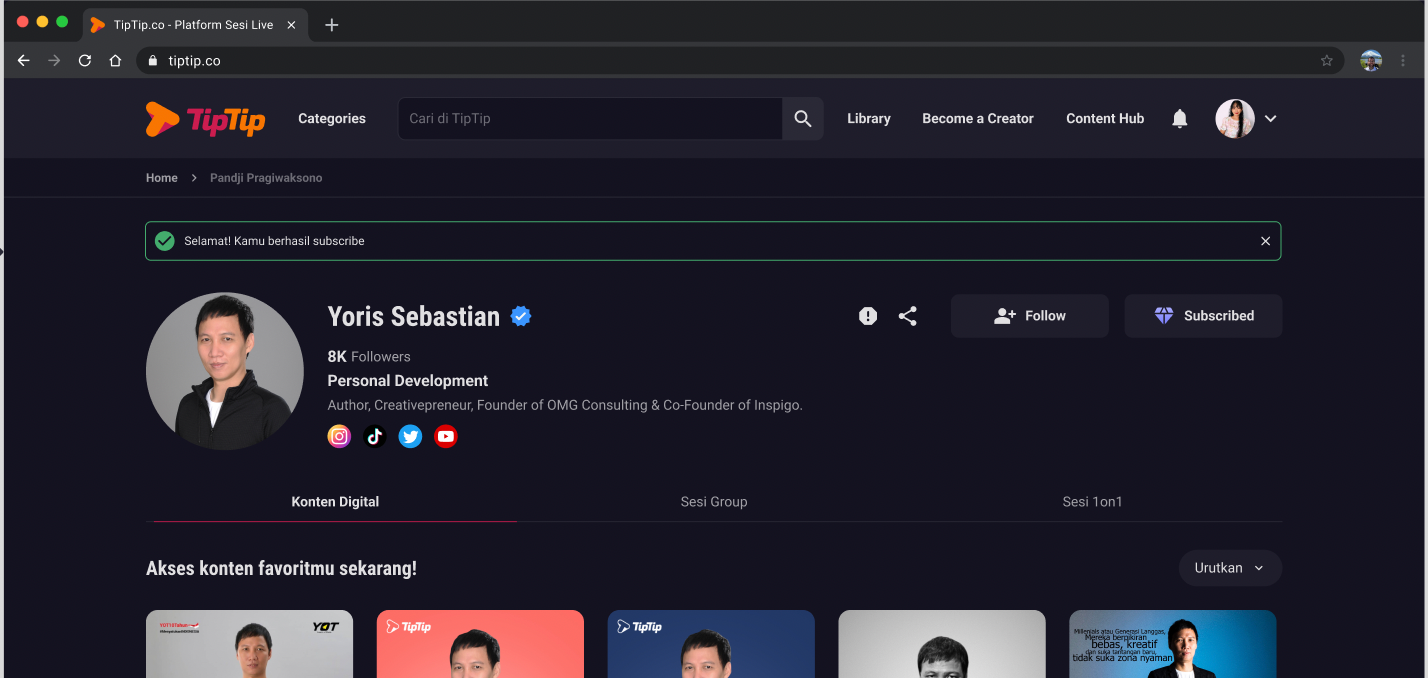Click the report exclamation icon
The image size is (1428, 678).
[868, 316]
